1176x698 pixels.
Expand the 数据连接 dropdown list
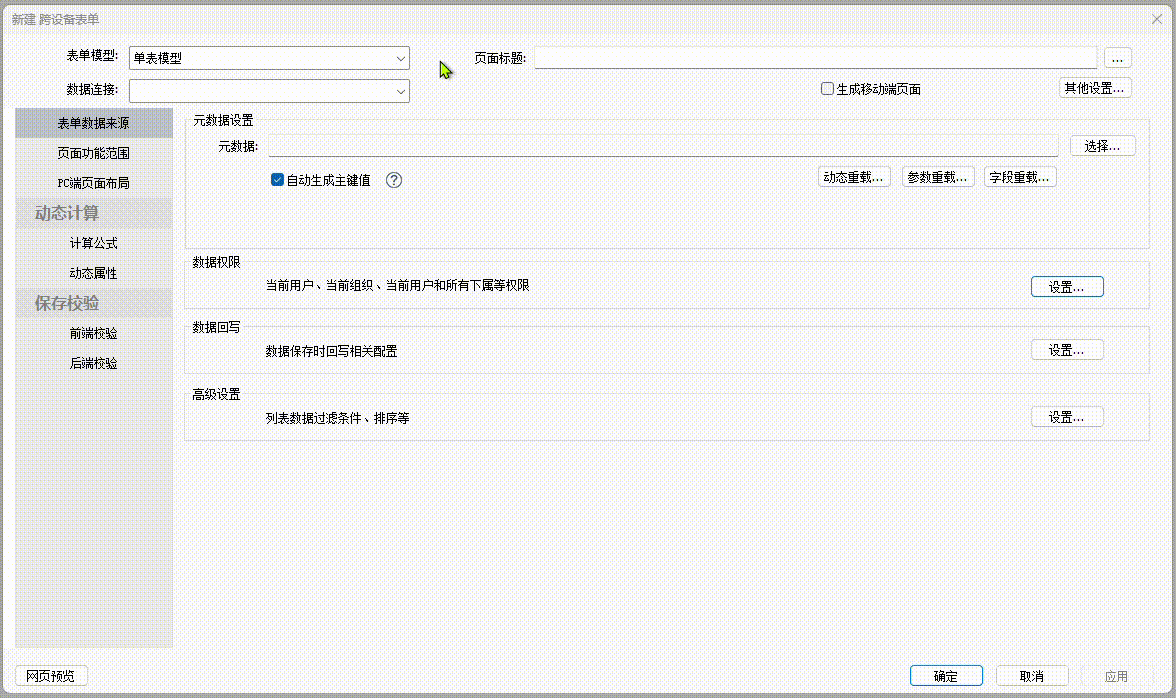400,90
